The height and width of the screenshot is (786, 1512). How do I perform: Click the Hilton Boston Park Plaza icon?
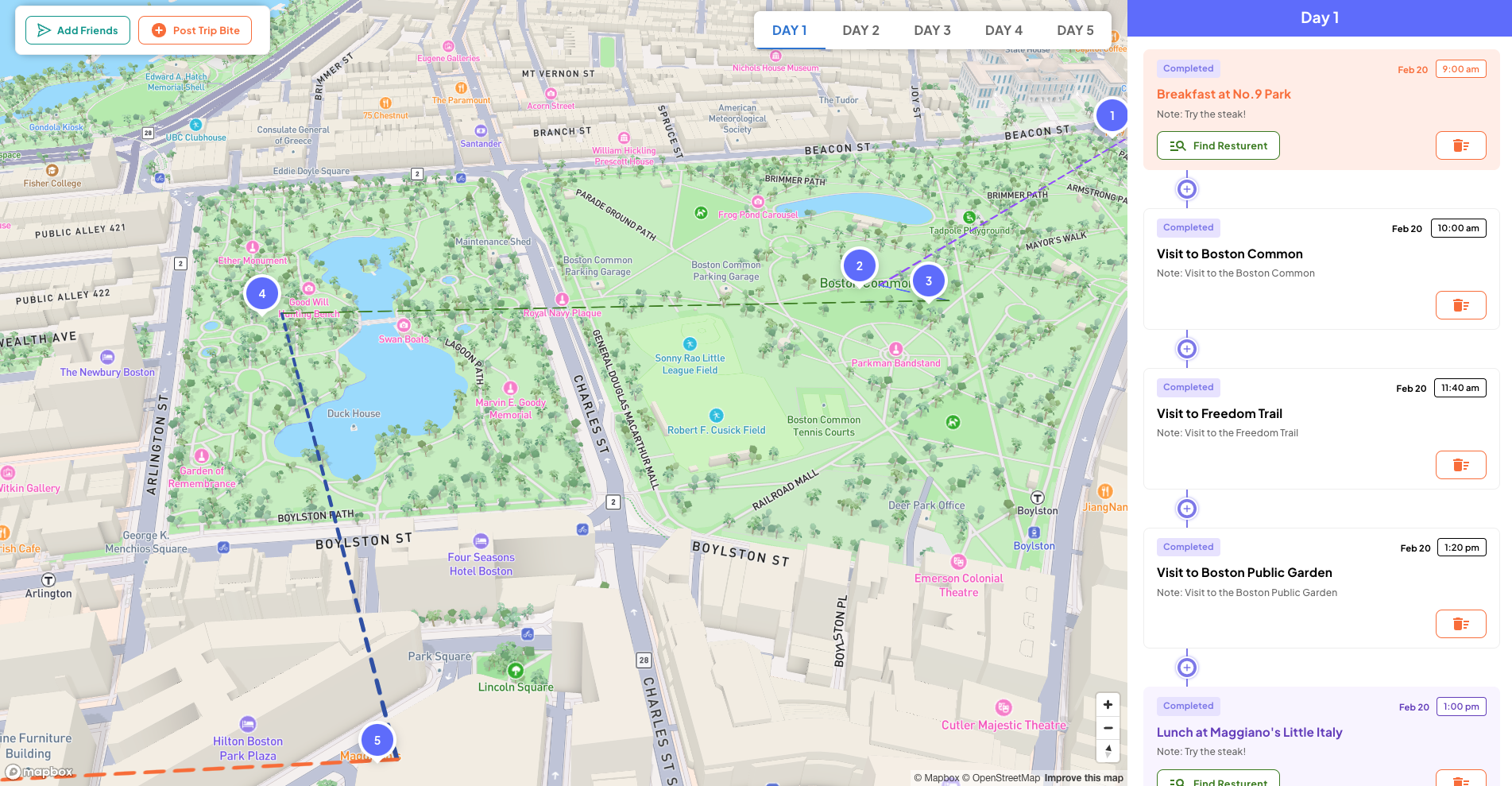[248, 724]
